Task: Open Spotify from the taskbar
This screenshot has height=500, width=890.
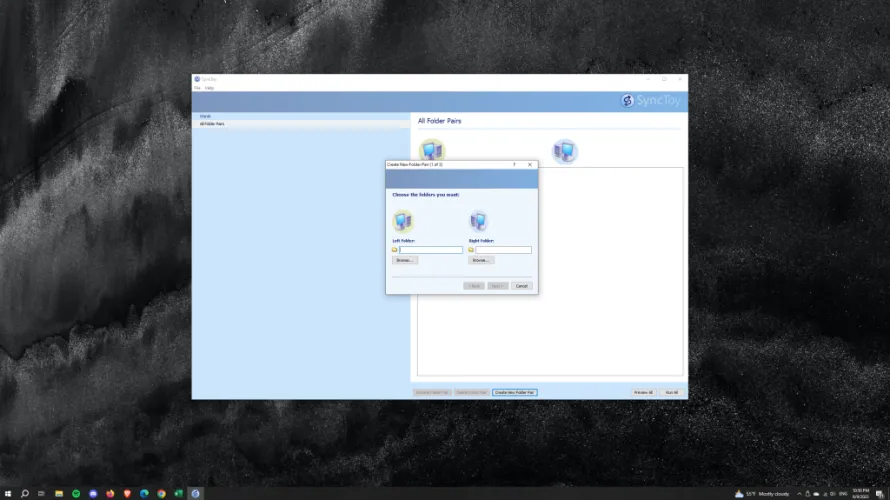Action: coord(76,493)
